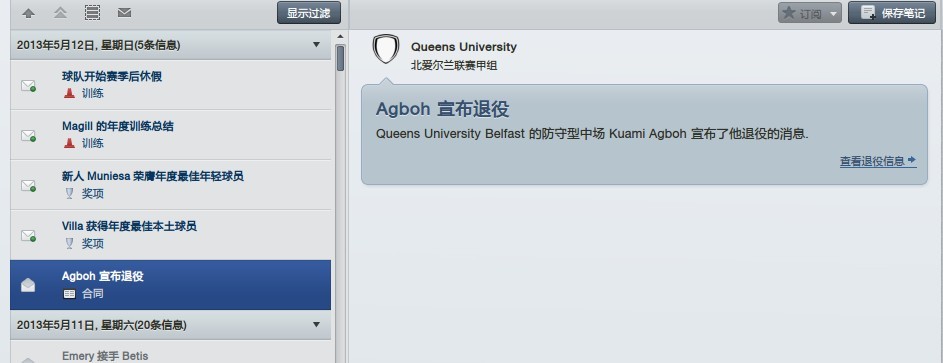943x363 pixels.
Task: Click the single up-arrow navigation icon
Action: pos(28,13)
